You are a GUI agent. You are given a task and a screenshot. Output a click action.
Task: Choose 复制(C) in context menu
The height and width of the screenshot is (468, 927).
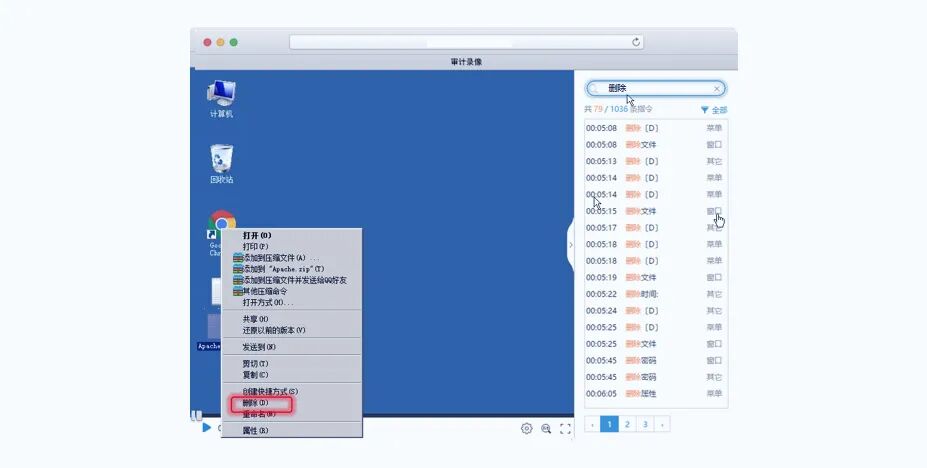click(x=291, y=375)
